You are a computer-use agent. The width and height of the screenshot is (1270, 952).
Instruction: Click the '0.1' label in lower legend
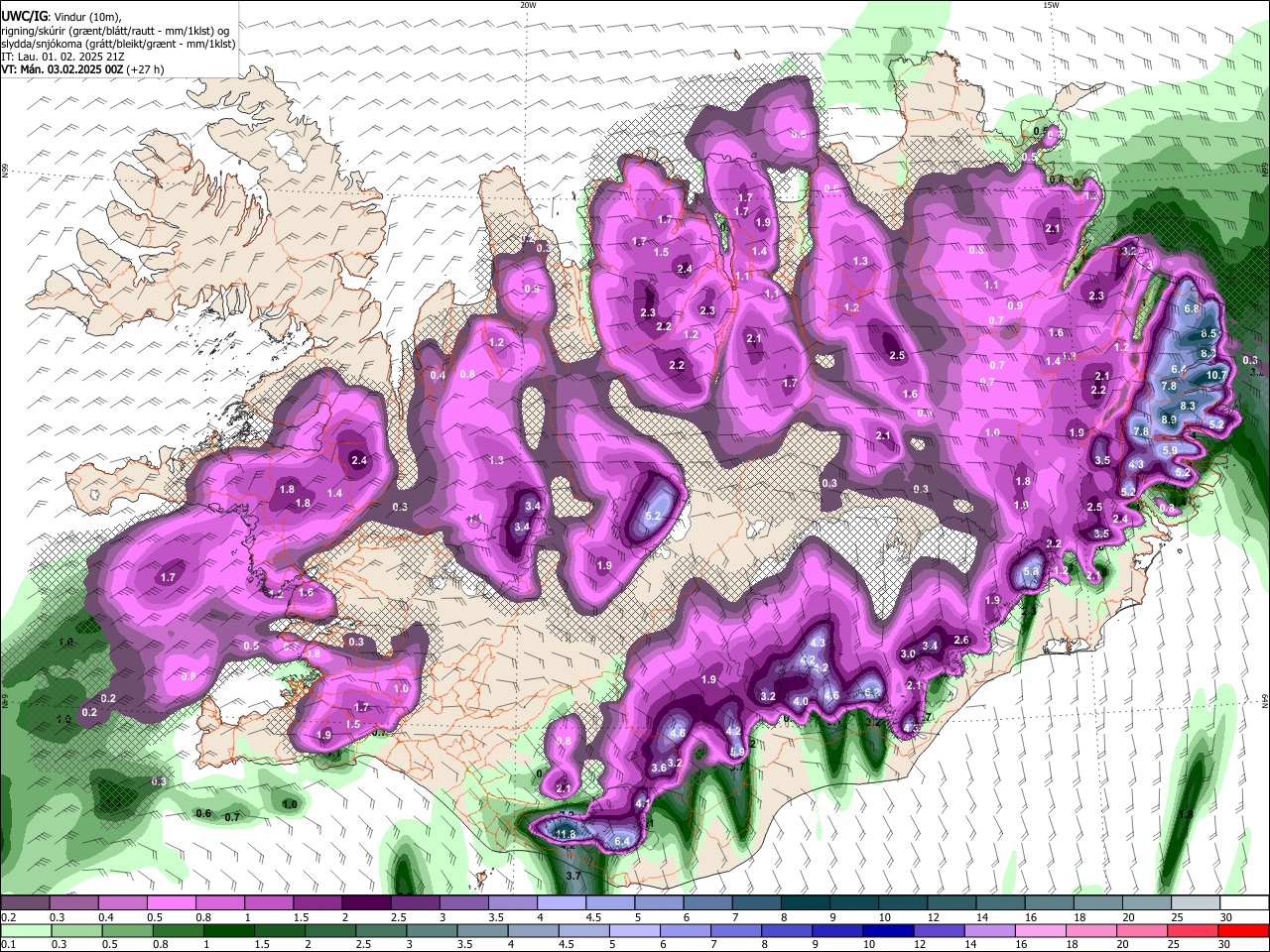(x=7, y=944)
